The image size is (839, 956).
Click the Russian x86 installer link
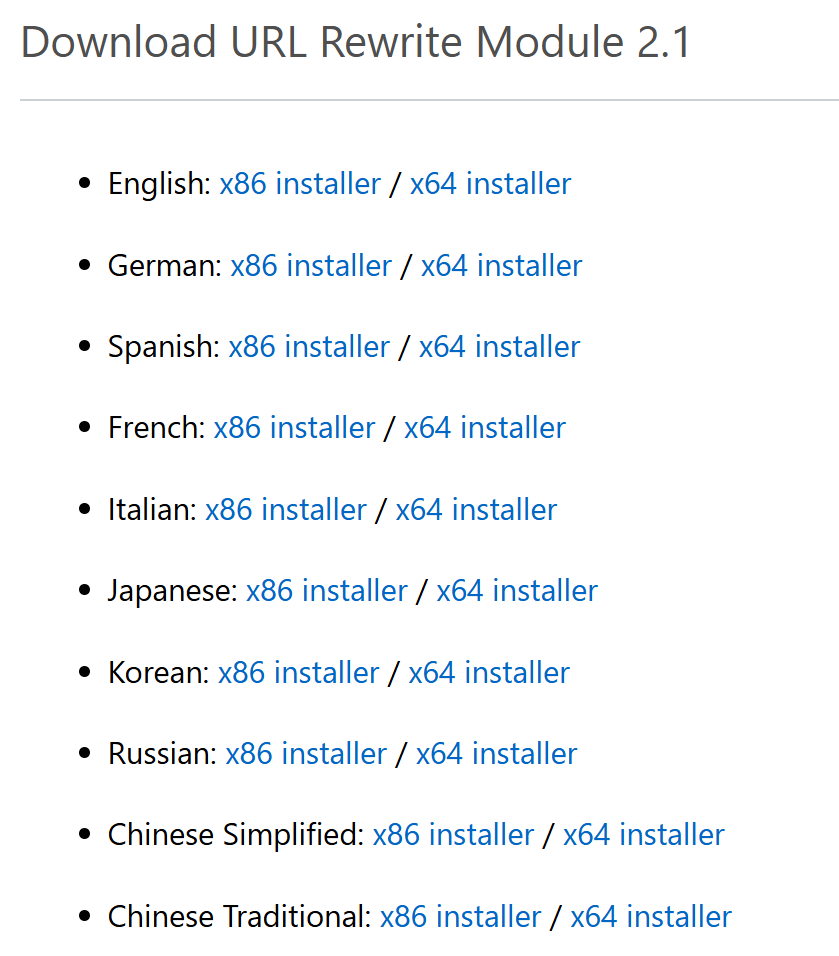(x=306, y=754)
